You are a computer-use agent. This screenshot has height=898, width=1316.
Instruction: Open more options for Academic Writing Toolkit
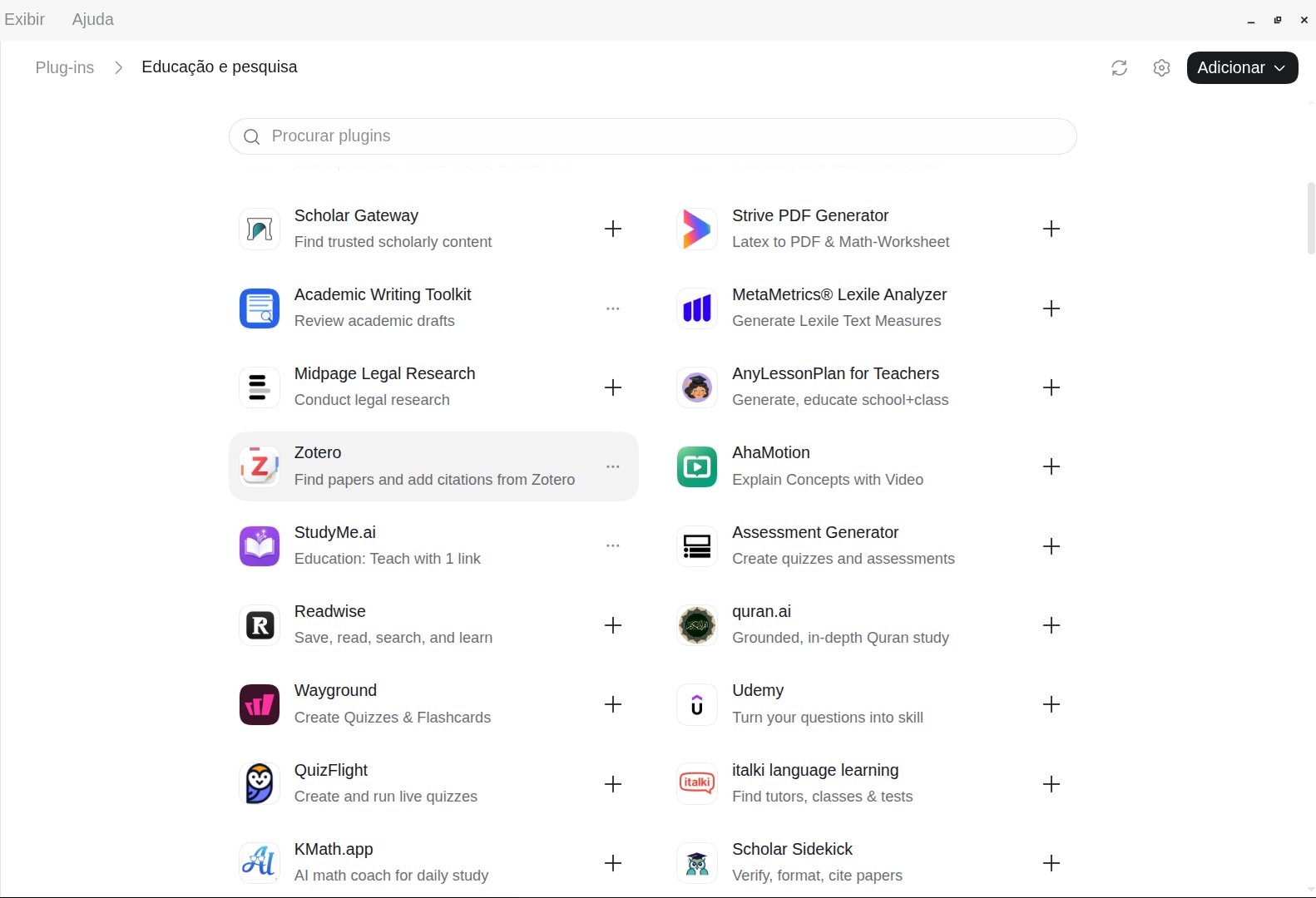(x=613, y=308)
